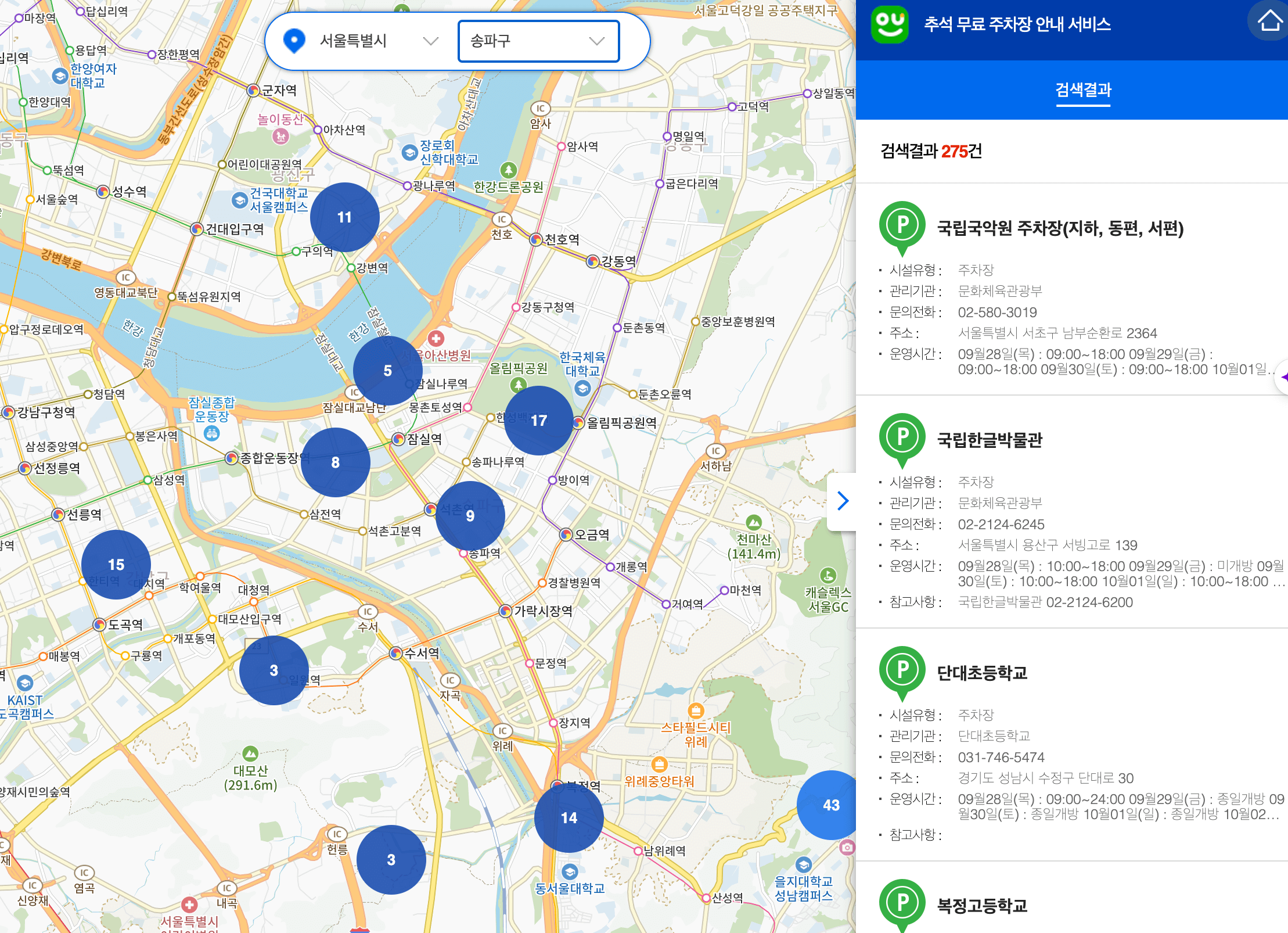Click the 을지대학교 성남캠퍼스 school icon
Viewport: 1288px width, 933px height.
[x=803, y=864]
